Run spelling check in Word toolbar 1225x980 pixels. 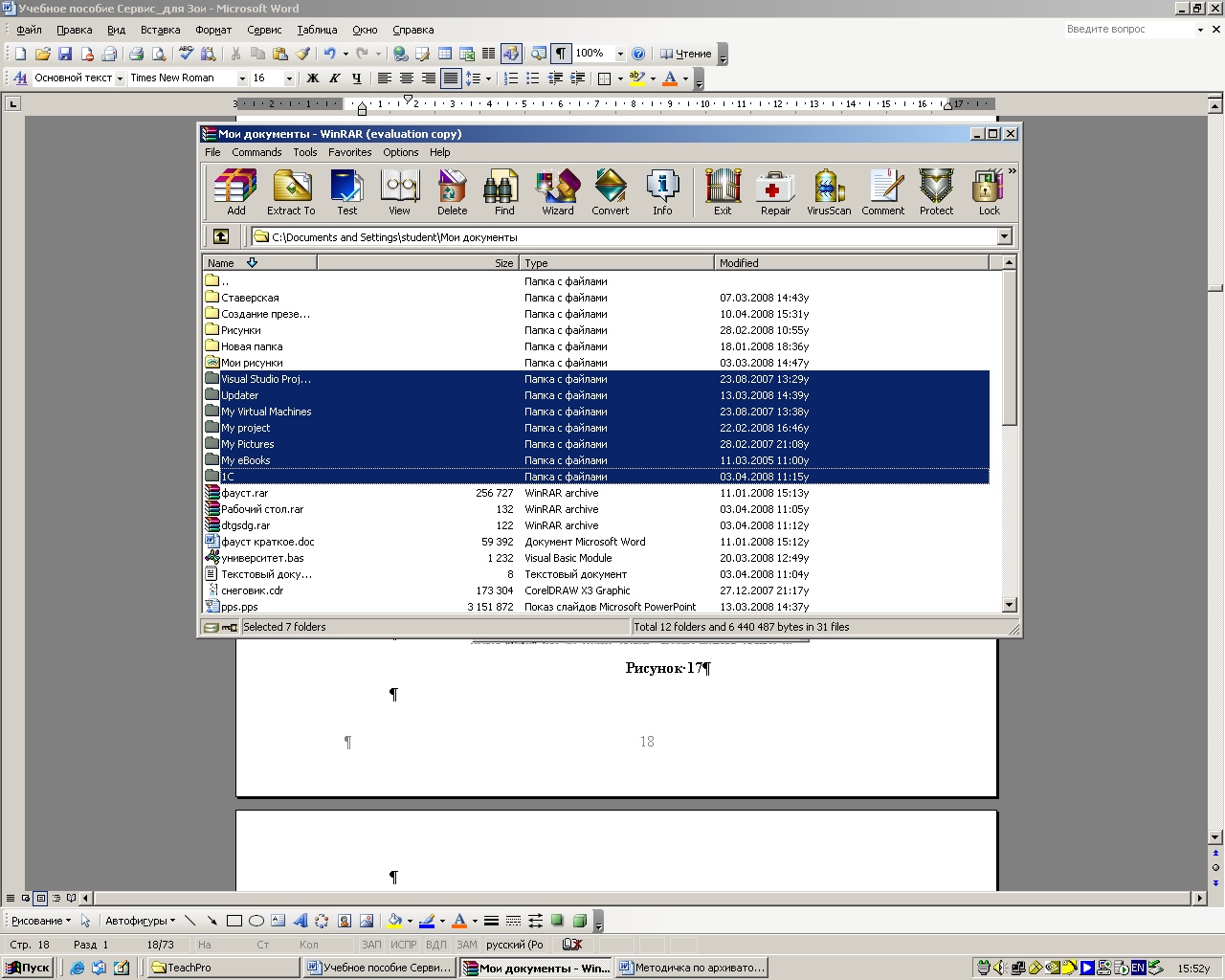(187, 54)
